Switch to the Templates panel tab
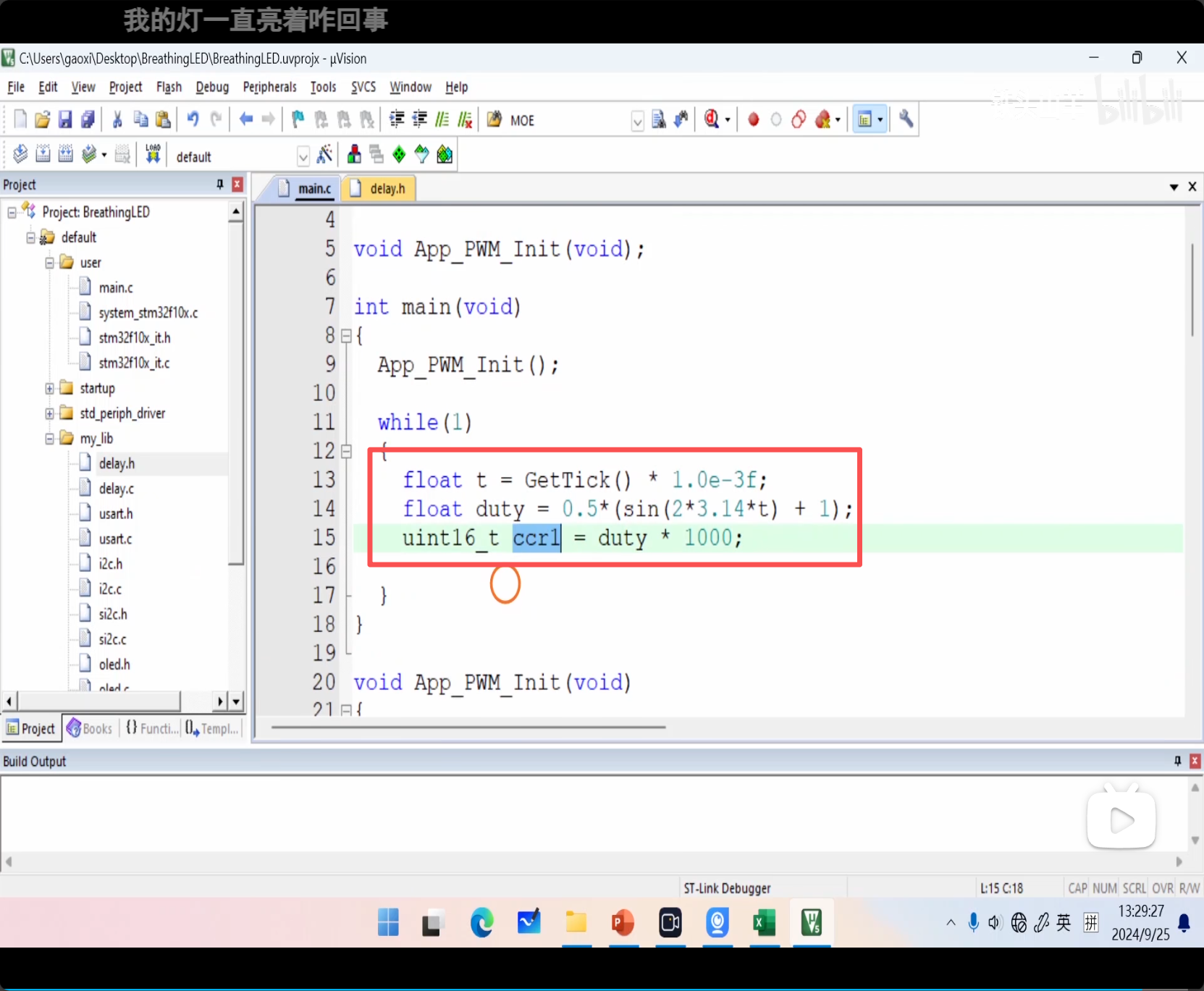 tap(211, 728)
